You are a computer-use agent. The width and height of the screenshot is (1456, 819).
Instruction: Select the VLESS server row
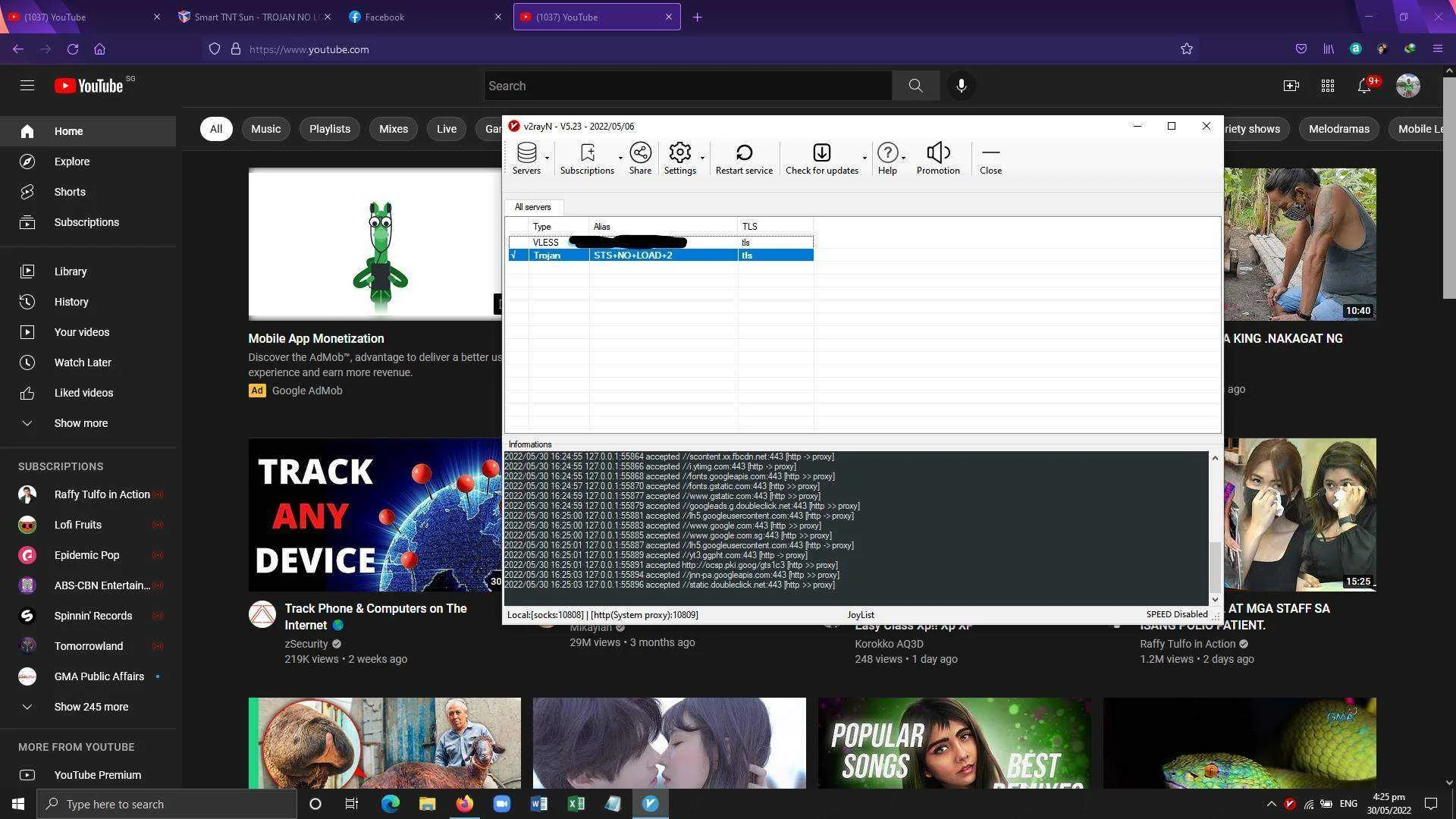coord(661,243)
